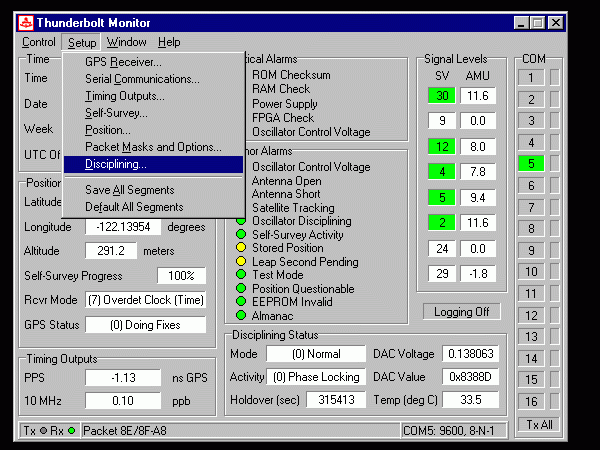The height and width of the screenshot is (450, 600).
Task: Click the status text Packet 8E/8F-A8
Action: tap(125, 431)
